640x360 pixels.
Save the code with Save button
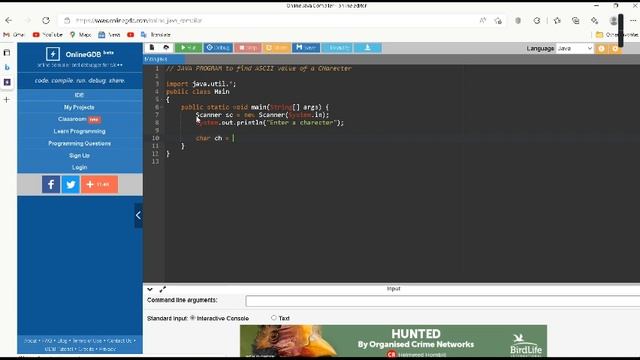coord(306,48)
